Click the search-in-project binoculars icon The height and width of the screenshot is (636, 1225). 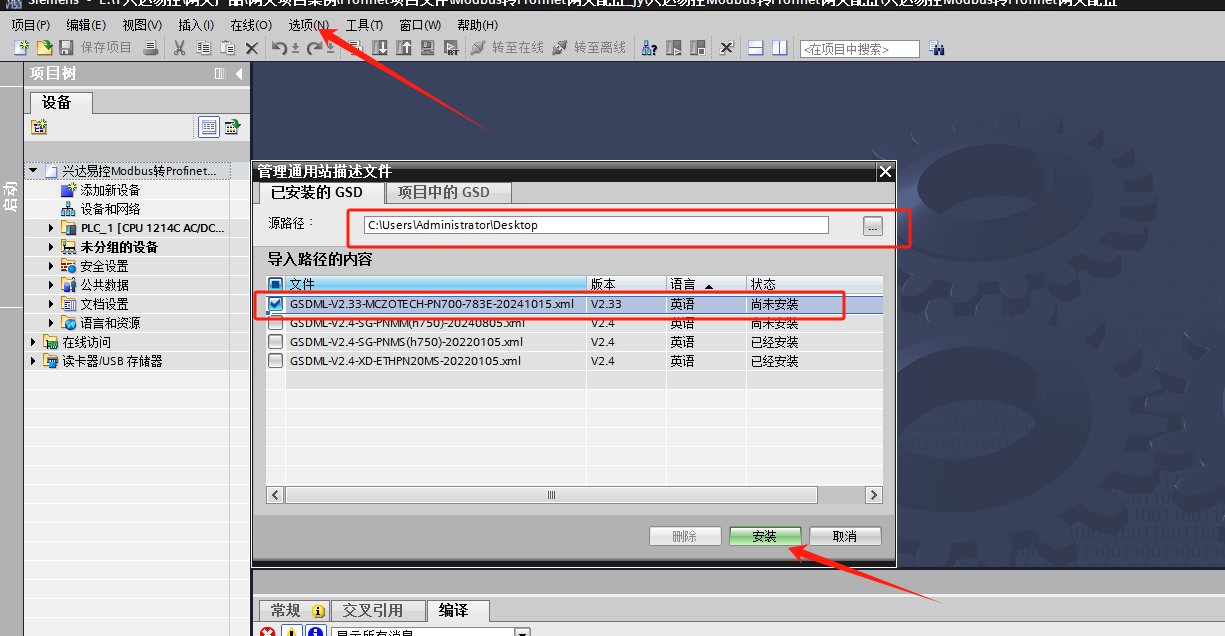click(x=937, y=48)
